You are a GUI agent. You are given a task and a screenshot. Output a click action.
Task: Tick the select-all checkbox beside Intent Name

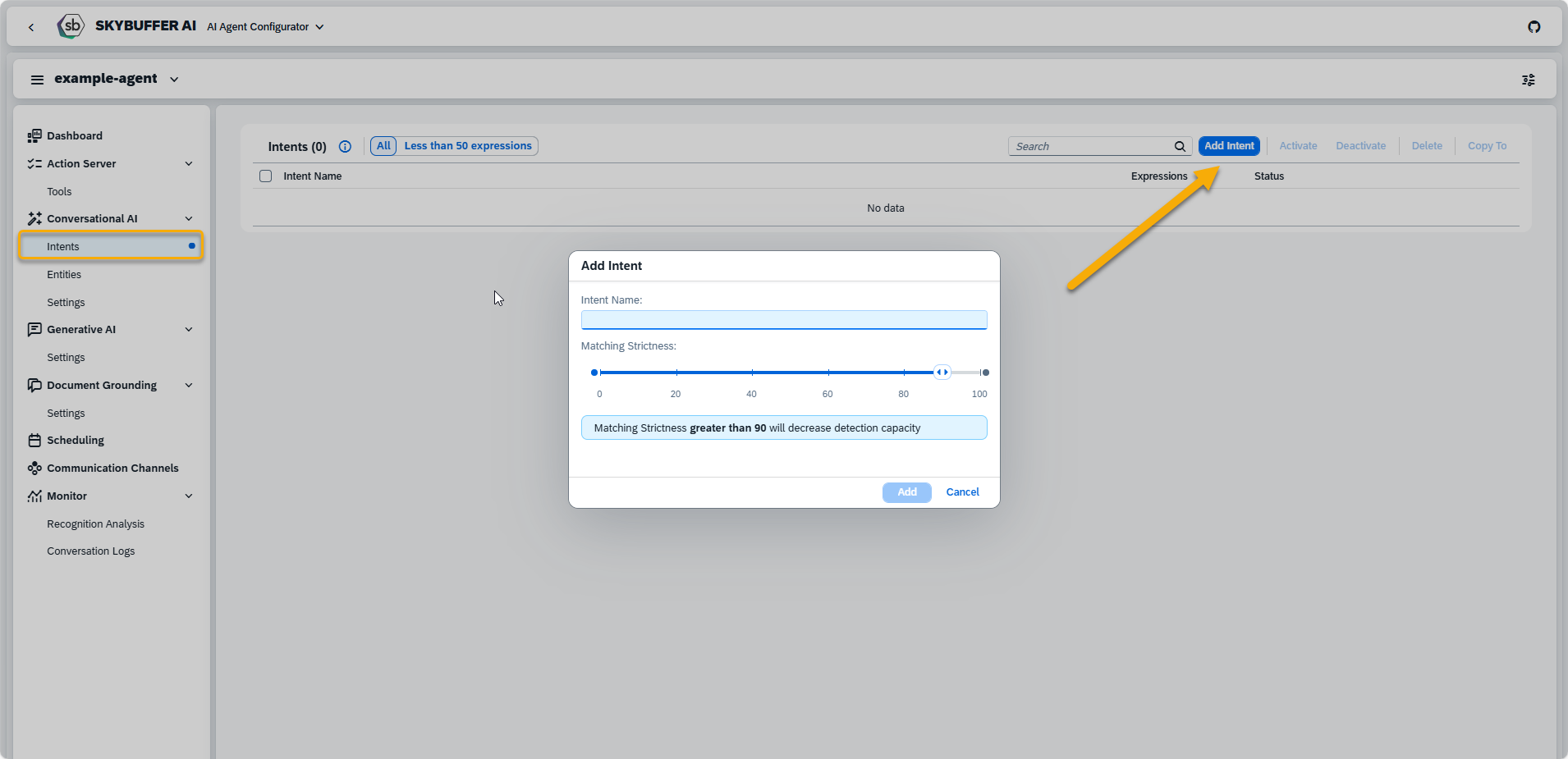[x=265, y=176]
